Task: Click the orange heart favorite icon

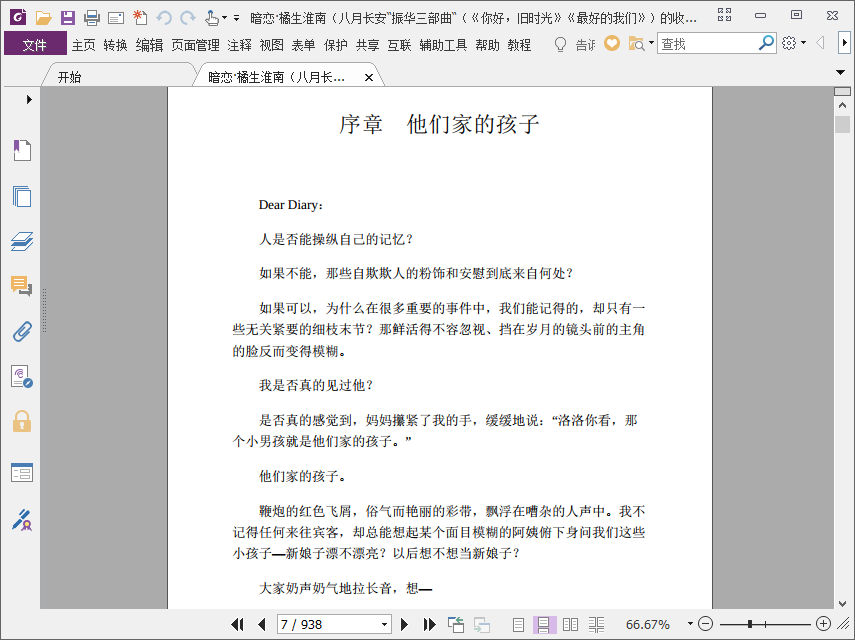Action: 612,43
